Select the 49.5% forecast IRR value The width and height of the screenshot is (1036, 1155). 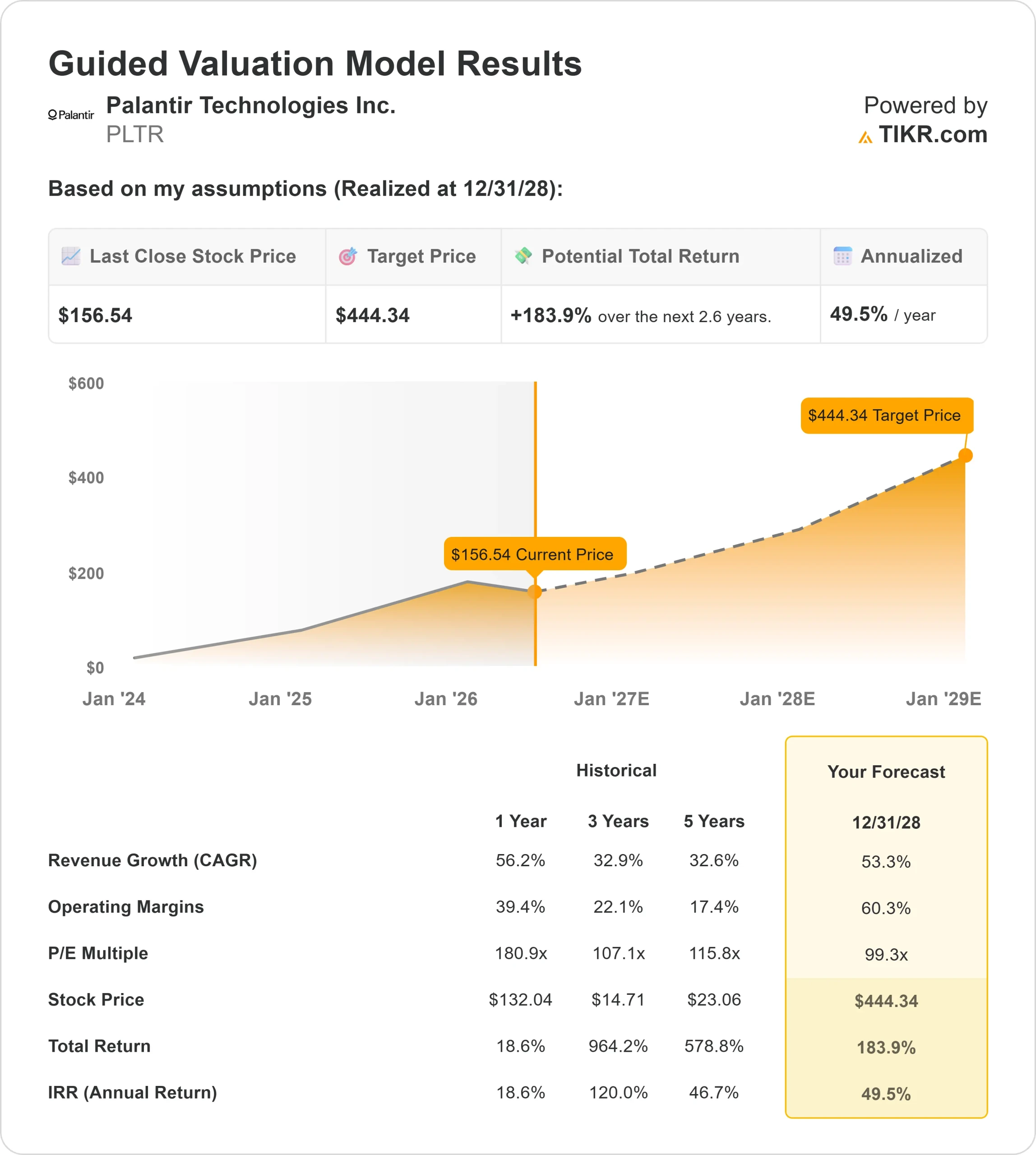886,1094
